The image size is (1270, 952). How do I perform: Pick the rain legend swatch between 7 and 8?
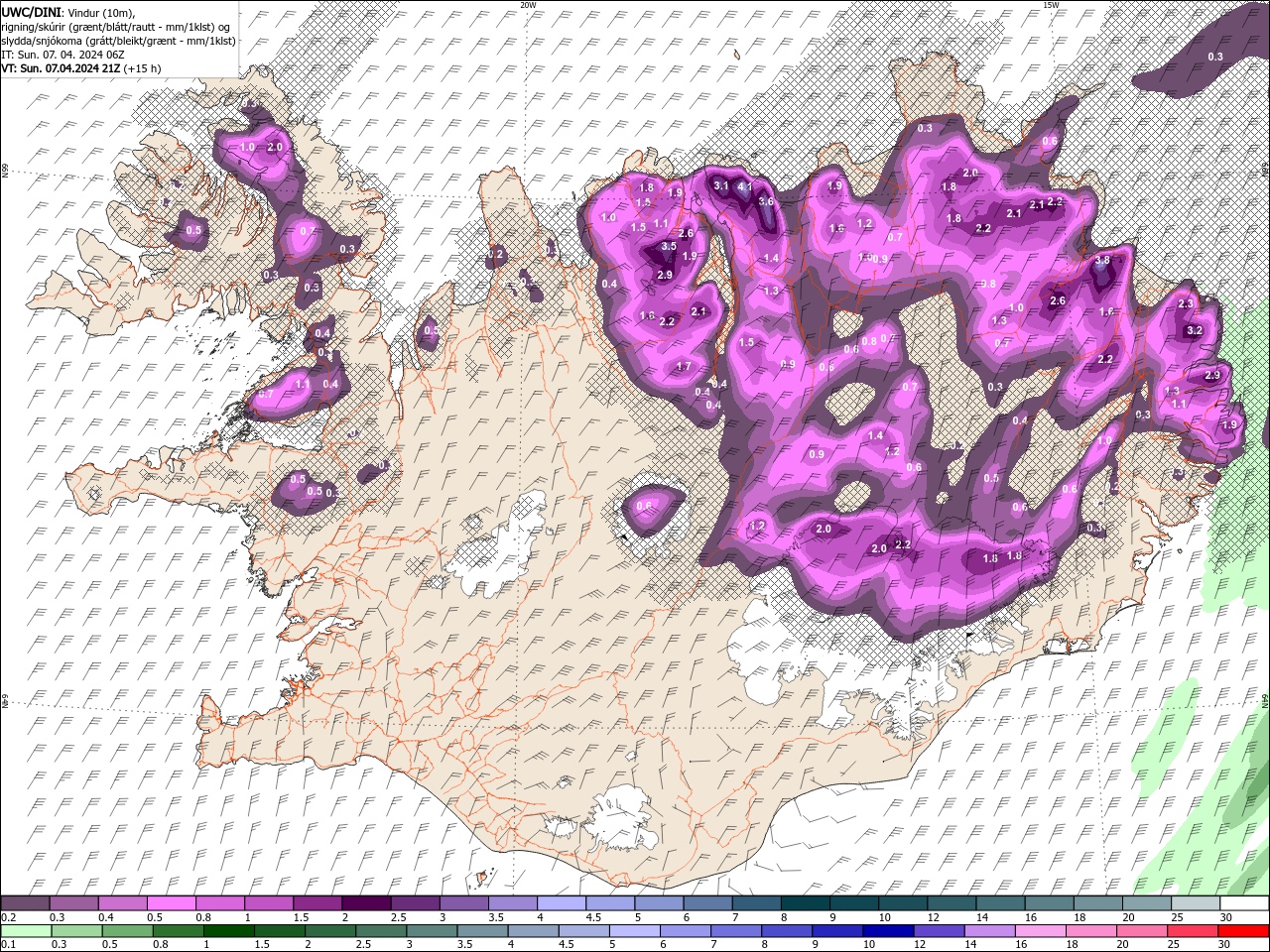click(x=736, y=930)
